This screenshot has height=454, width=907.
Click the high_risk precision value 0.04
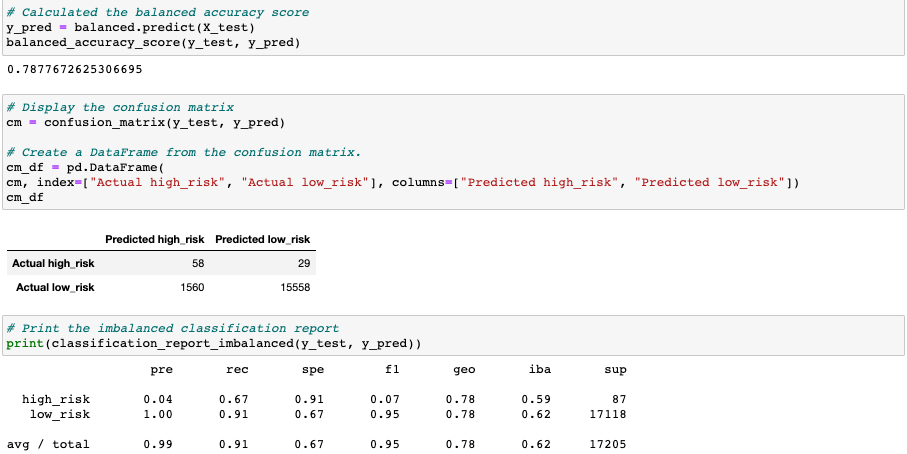[158, 400]
